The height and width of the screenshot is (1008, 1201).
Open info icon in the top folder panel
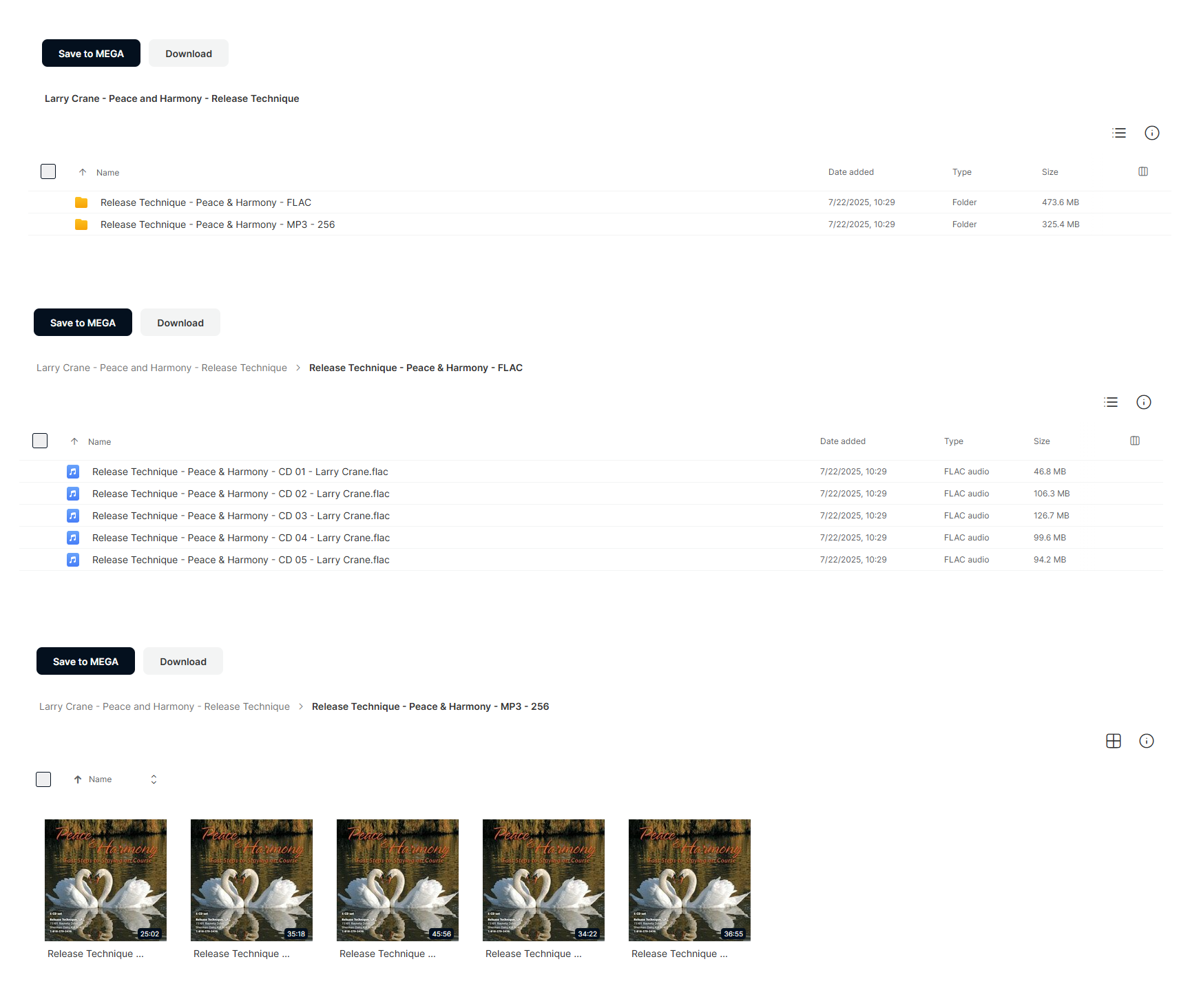coord(1152,133)
